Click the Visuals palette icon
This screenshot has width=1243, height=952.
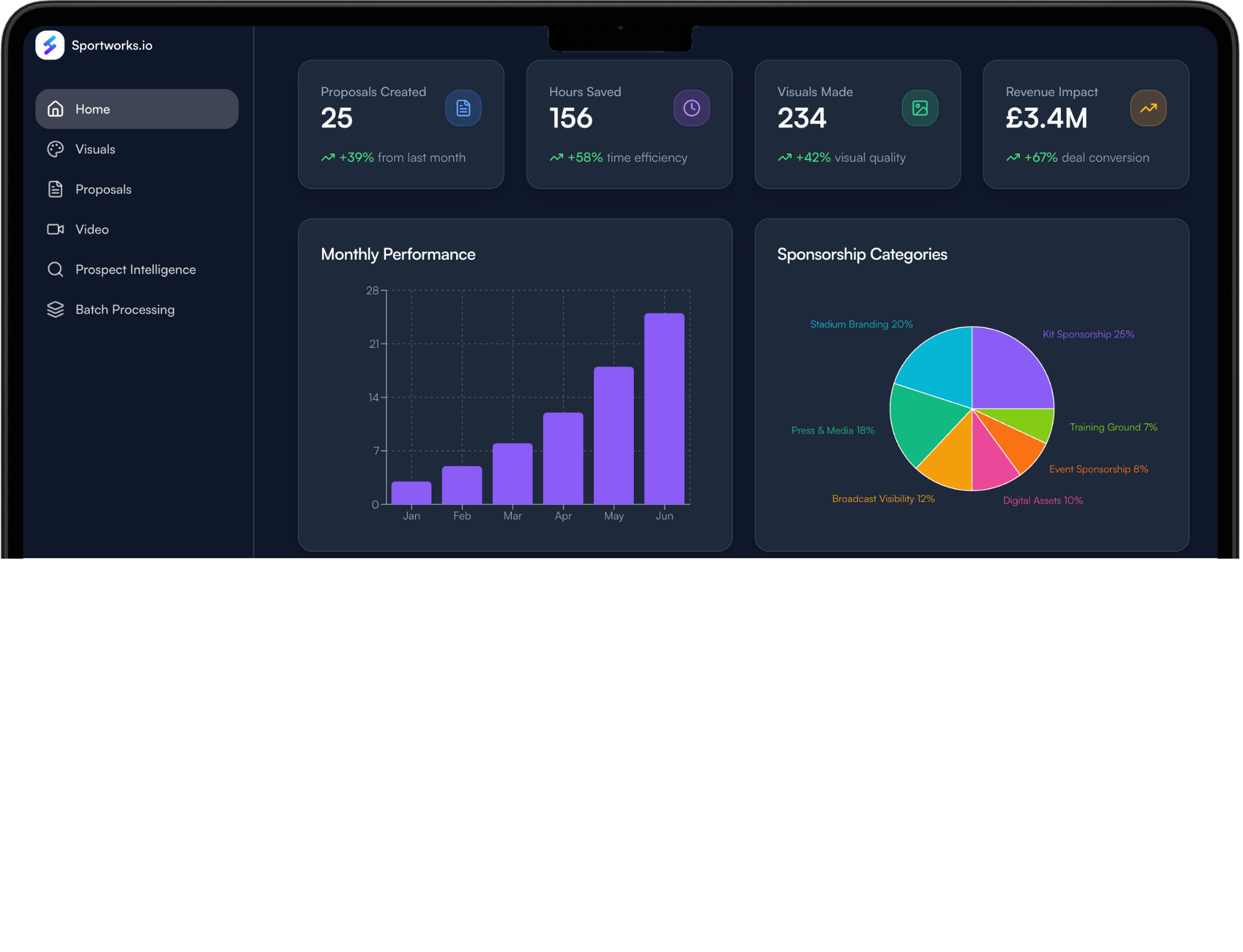55,149
